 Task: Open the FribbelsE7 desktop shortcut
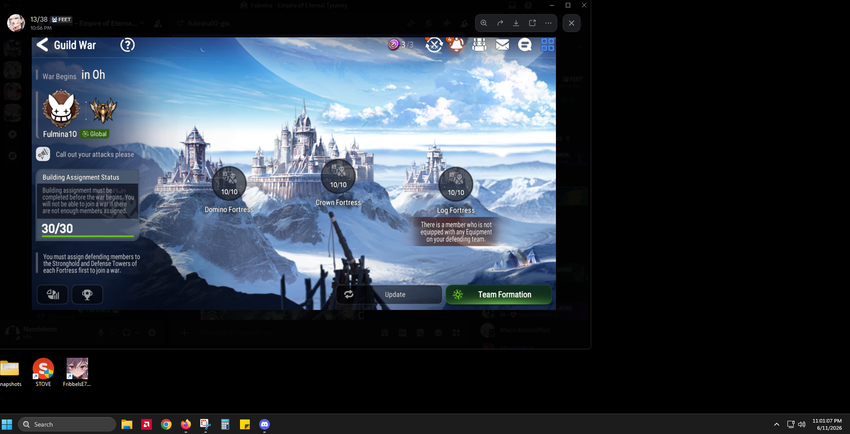77,372
